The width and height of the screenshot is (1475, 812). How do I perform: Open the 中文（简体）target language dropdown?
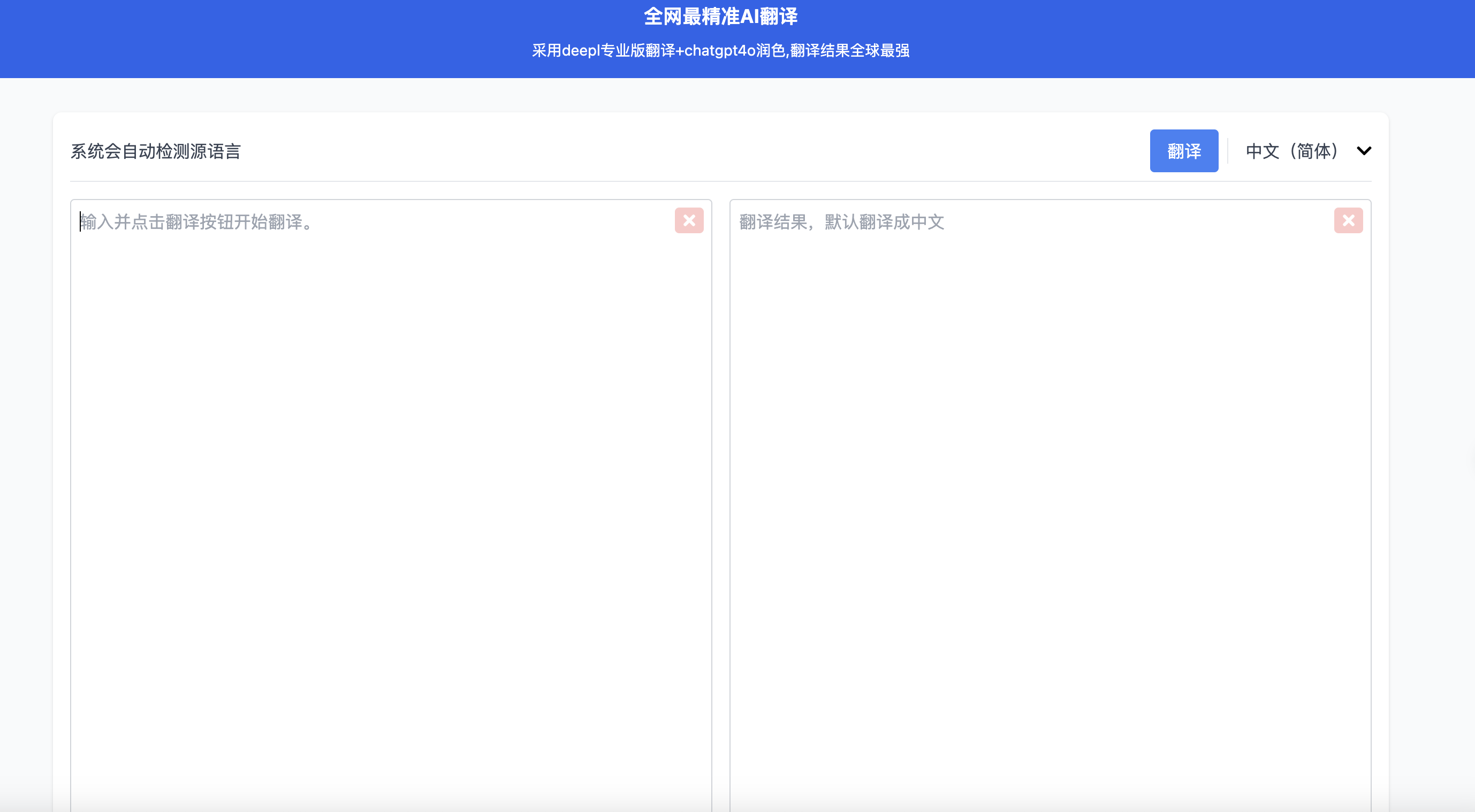(x=1308, y=151)
